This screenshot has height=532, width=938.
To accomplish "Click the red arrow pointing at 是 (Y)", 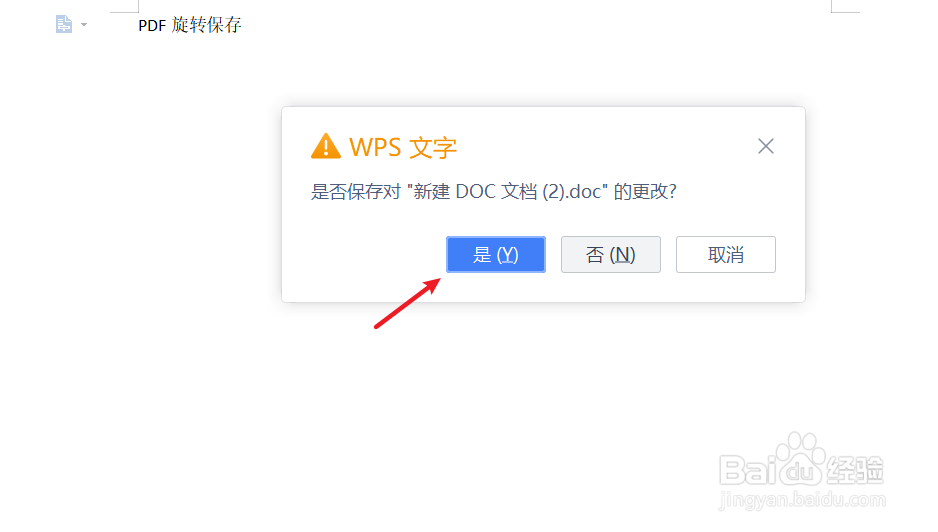I will coord(407,303).
